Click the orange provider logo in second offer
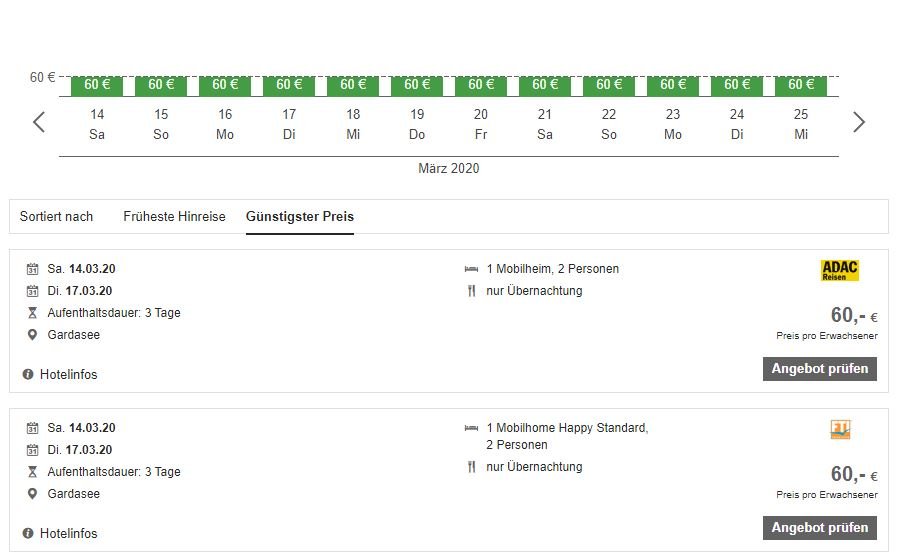 [x=840, y=430]
